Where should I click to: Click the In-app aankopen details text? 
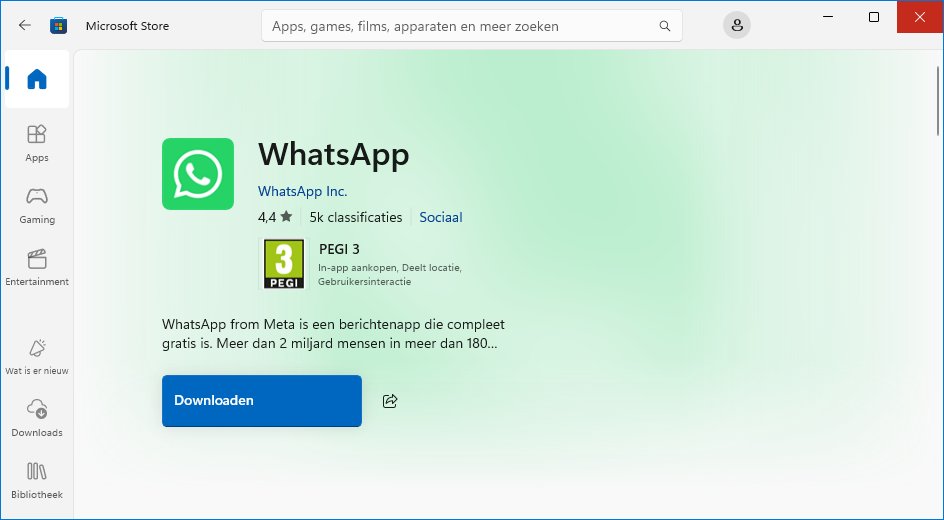pos(390,274)
